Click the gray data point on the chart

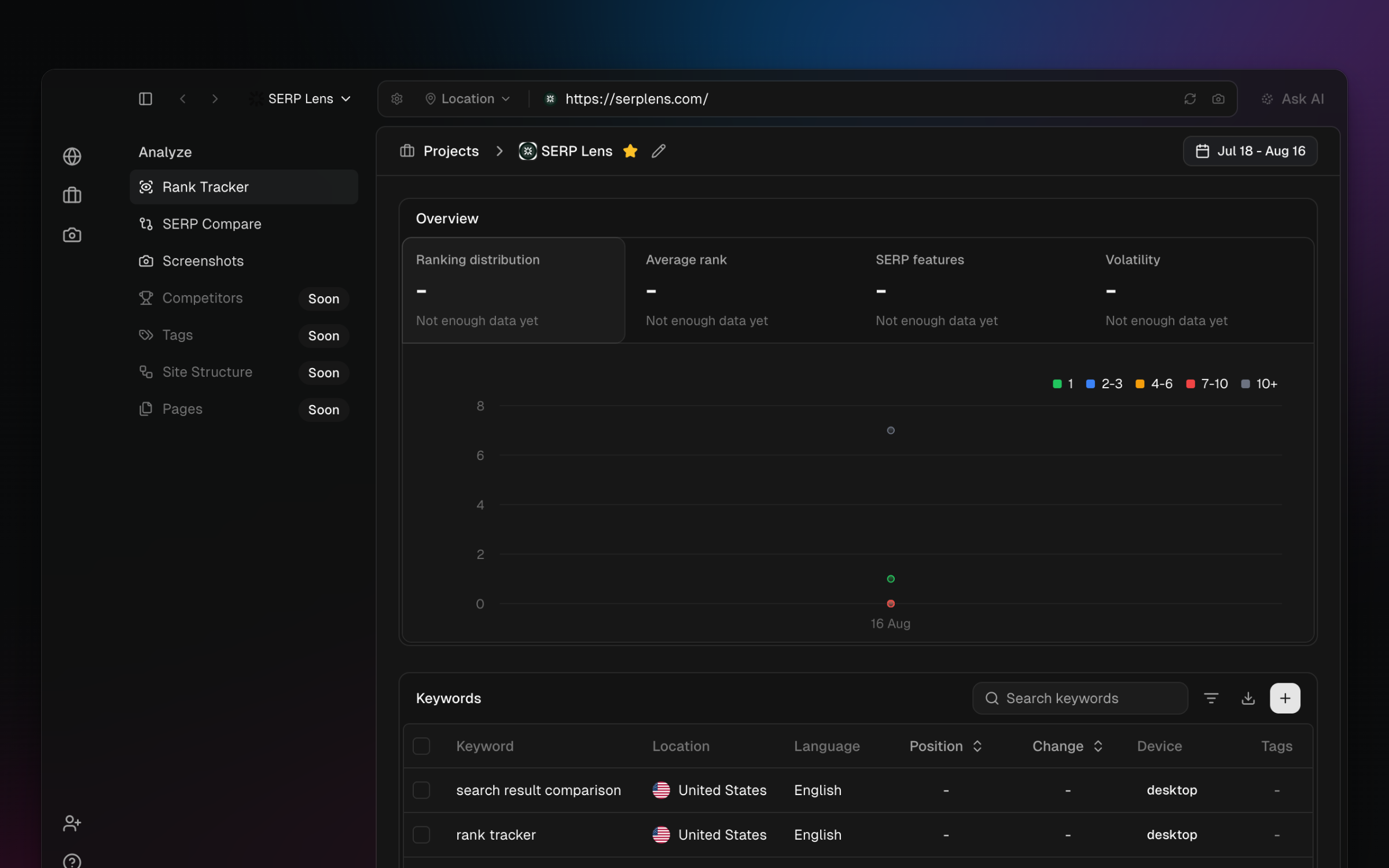click(891, 430)
